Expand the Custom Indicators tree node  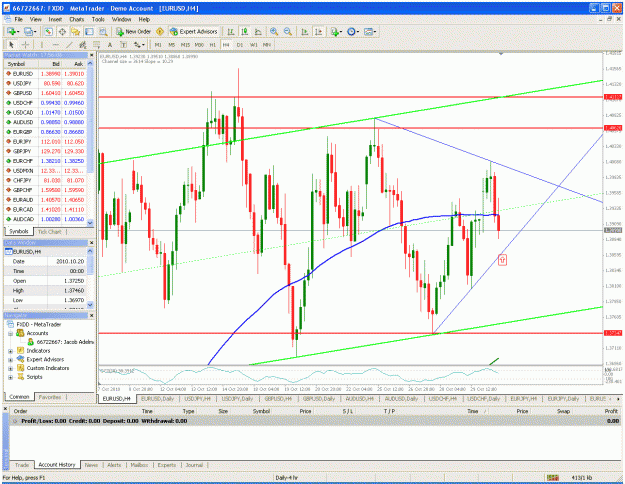10,369
